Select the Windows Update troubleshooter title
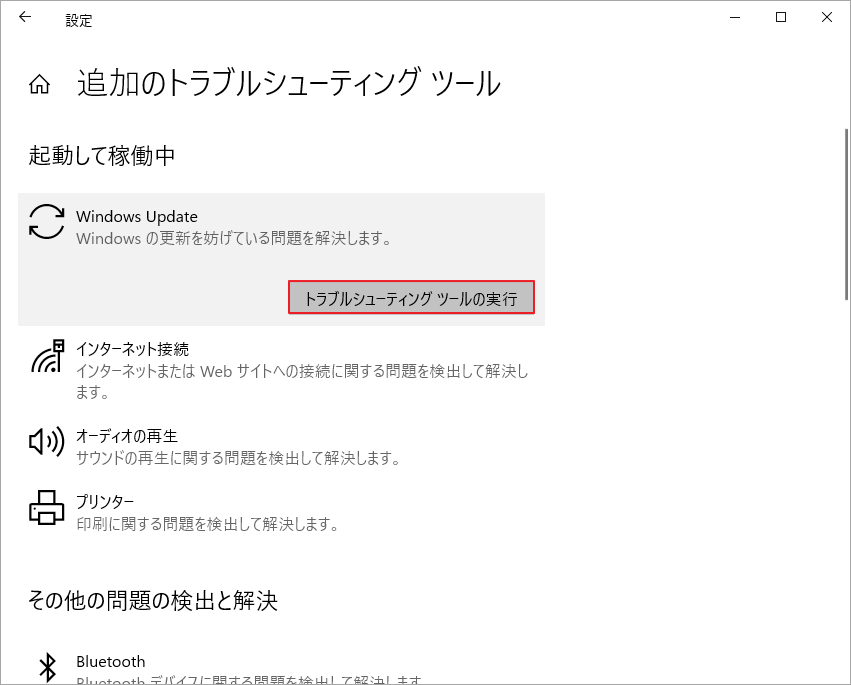The height and width of the screenshot is (685, 851). pos(137,217)
